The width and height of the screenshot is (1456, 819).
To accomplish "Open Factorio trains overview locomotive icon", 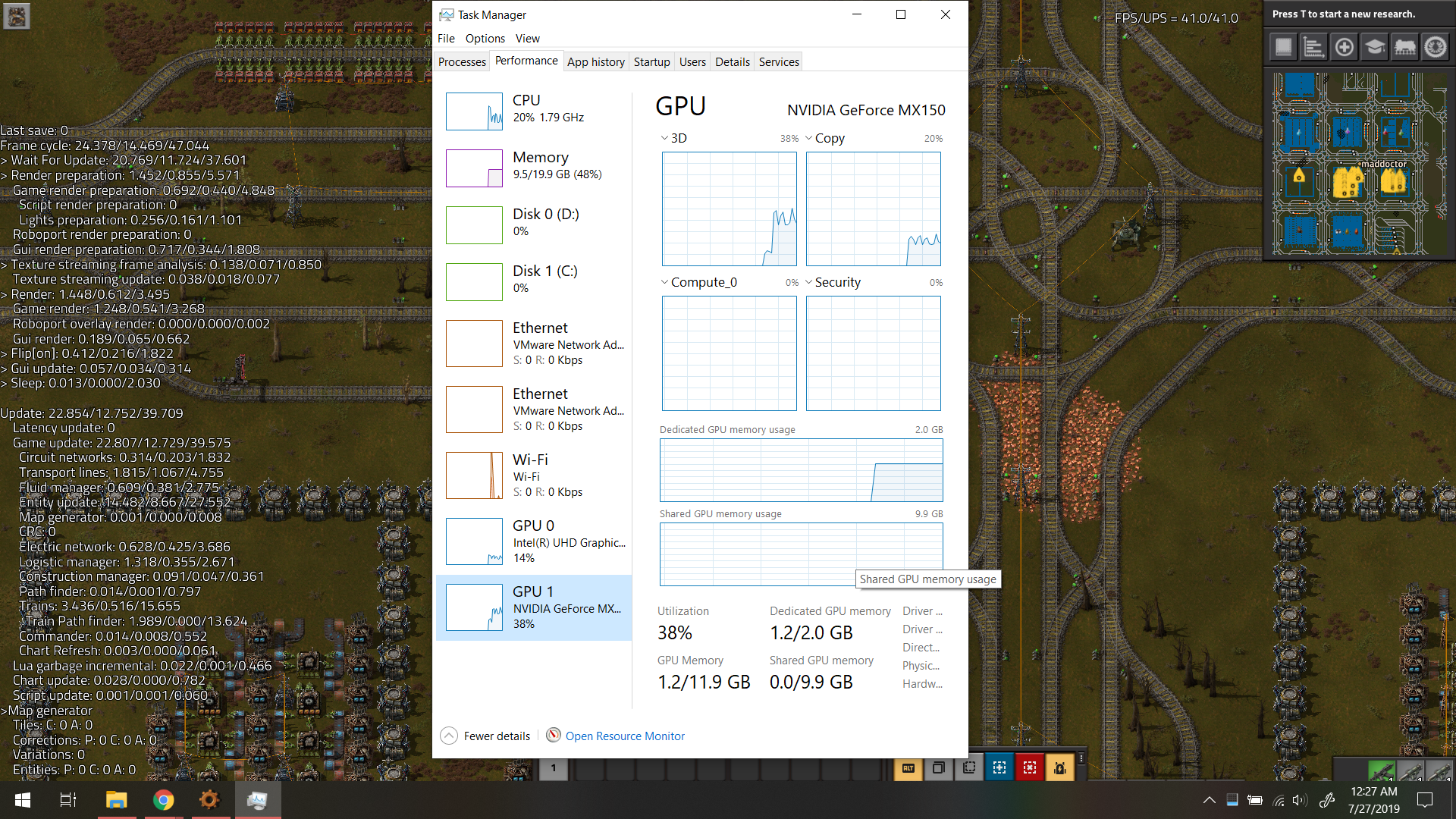I will coord(1405,47).
